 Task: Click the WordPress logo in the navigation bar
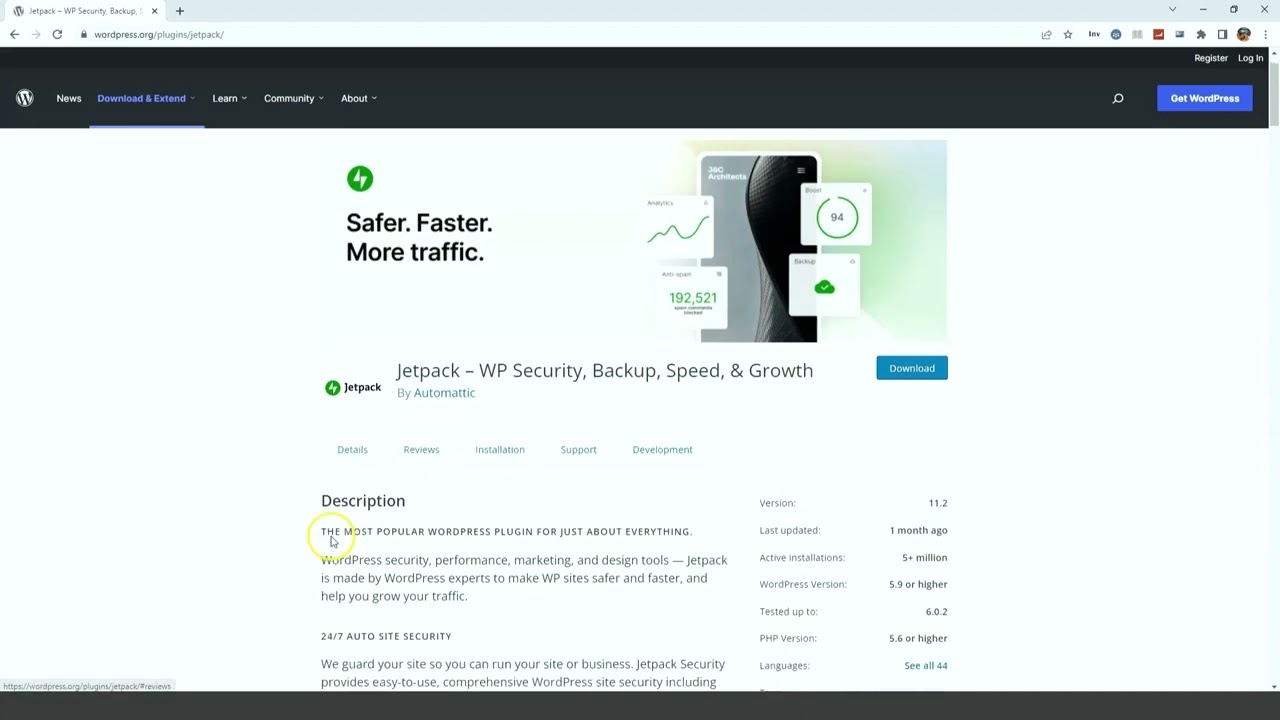25,98
